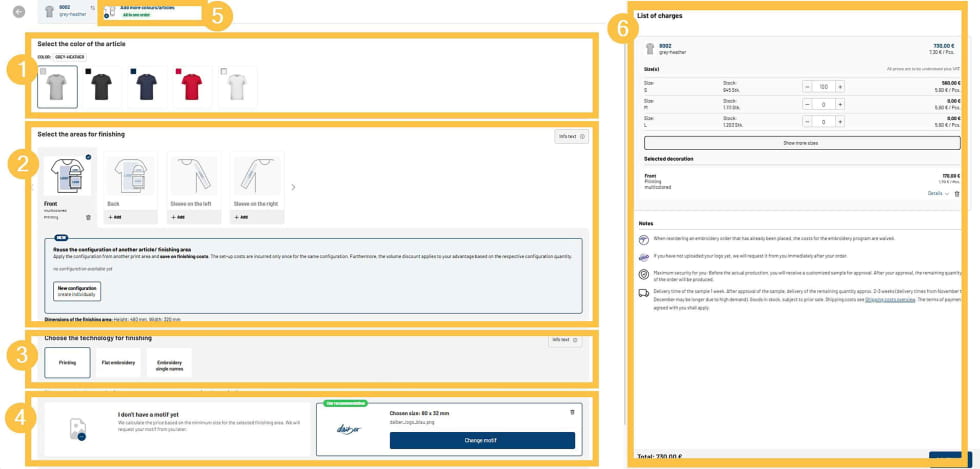Screen dimensions: 980x469
Task: Click the delivery truck note icon
Action: coord(644,293)
